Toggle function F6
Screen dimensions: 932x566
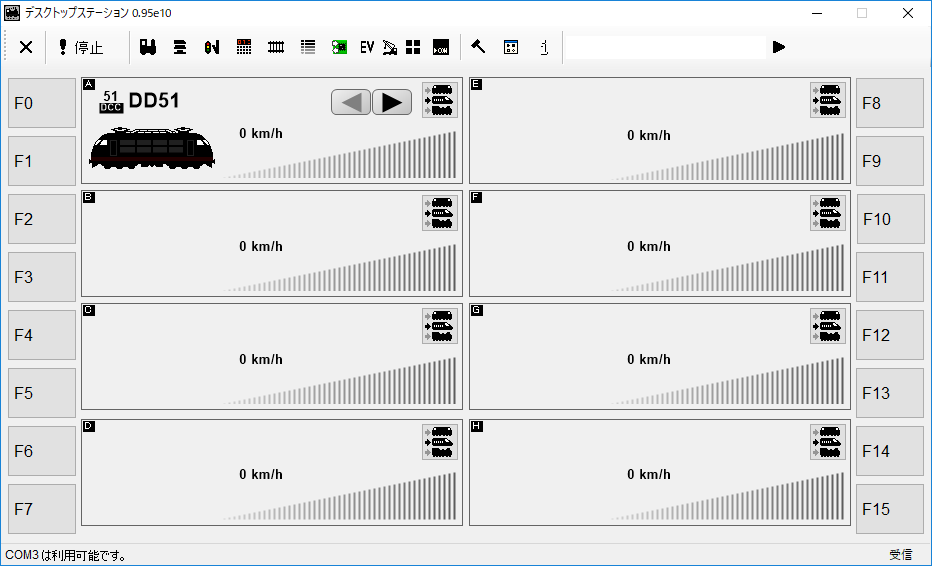(42, 451)
